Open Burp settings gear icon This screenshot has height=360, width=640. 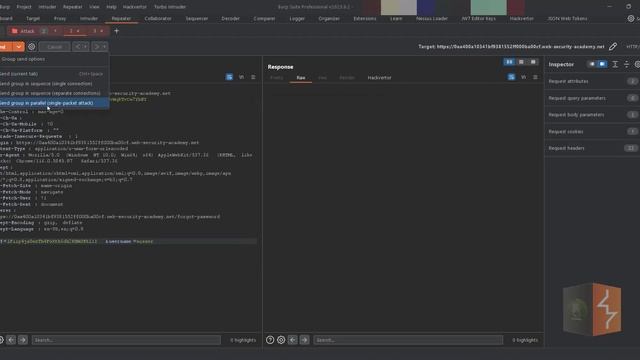(631, 18)
